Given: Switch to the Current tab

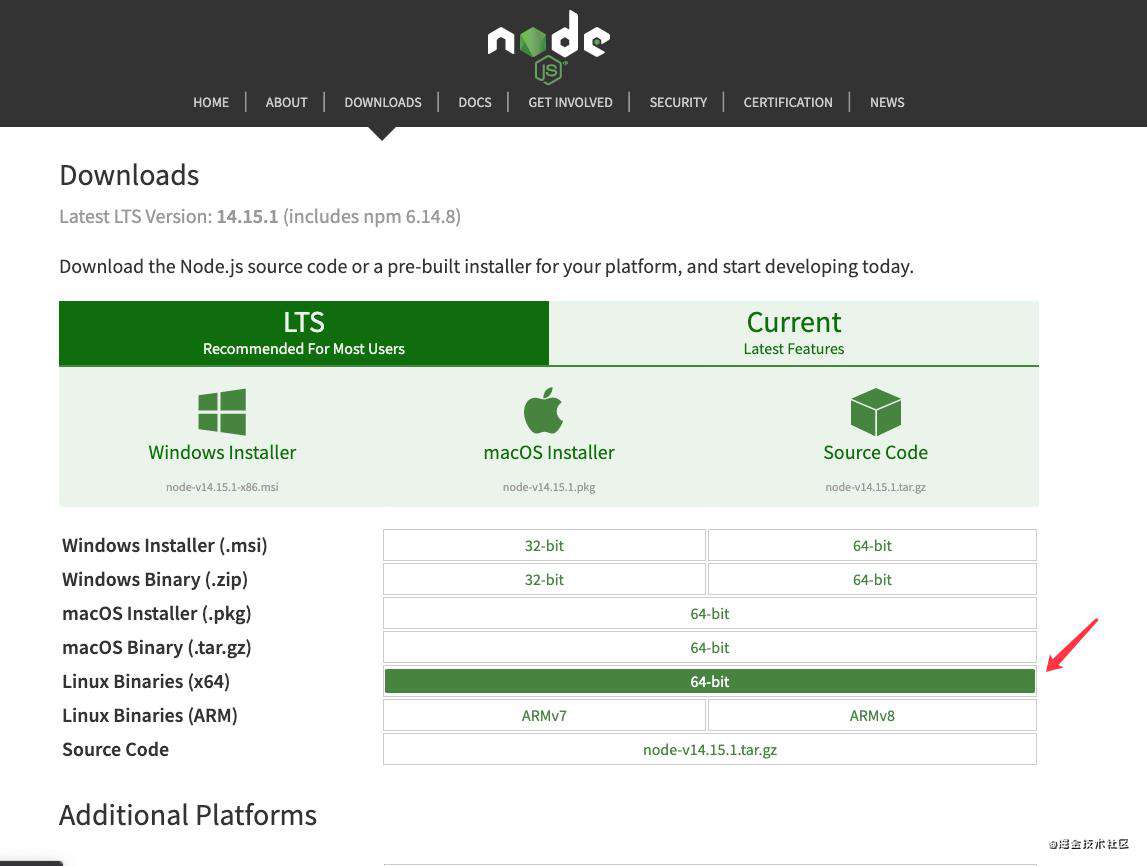Looking at the screenshot, I should 794,333.
